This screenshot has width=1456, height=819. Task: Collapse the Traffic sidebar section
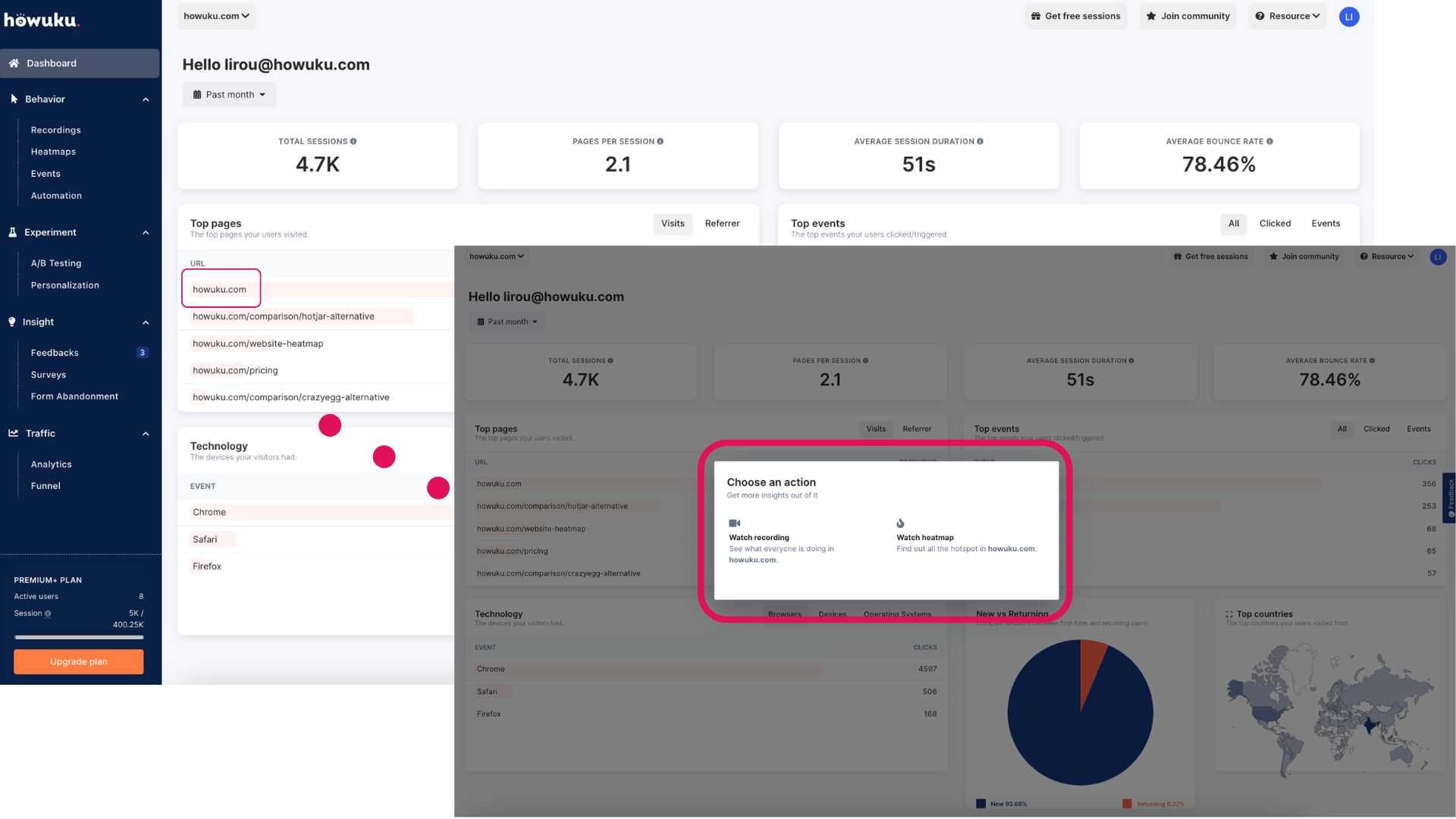[x=146, y=434]
